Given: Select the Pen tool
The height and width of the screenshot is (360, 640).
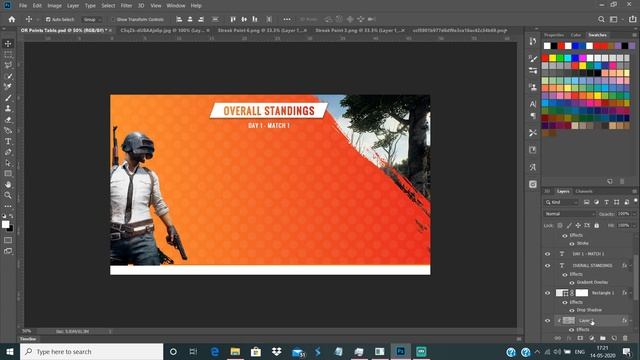Looking at the screenshot, I should [8, 152].
